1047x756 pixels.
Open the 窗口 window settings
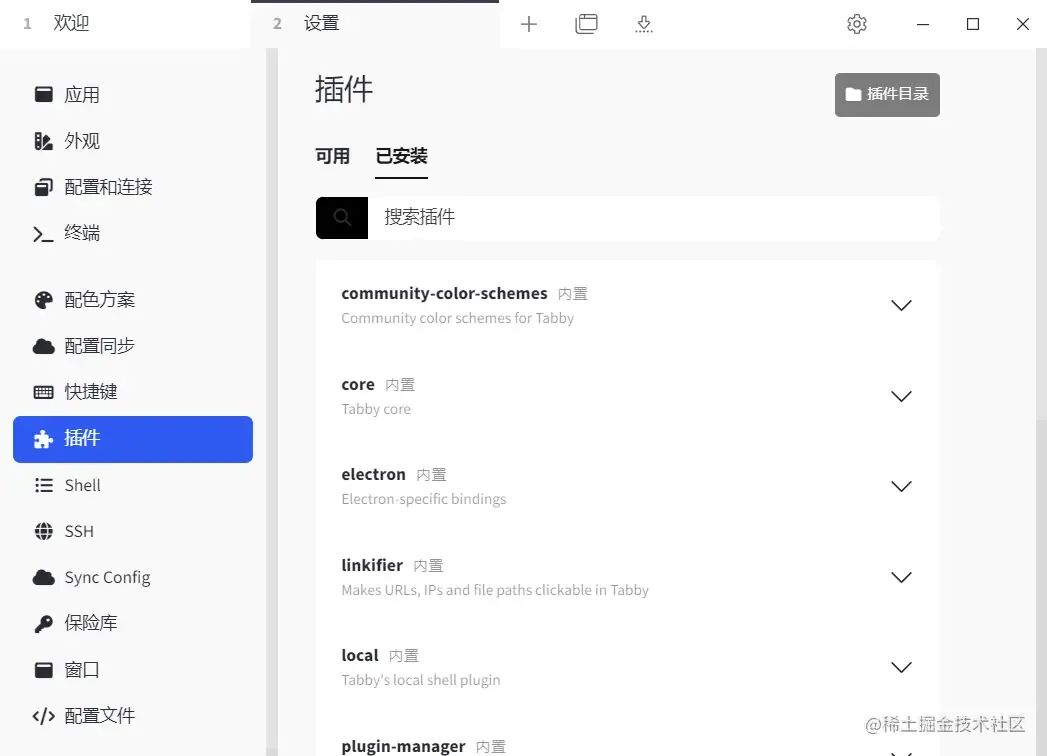click(132, 669)
